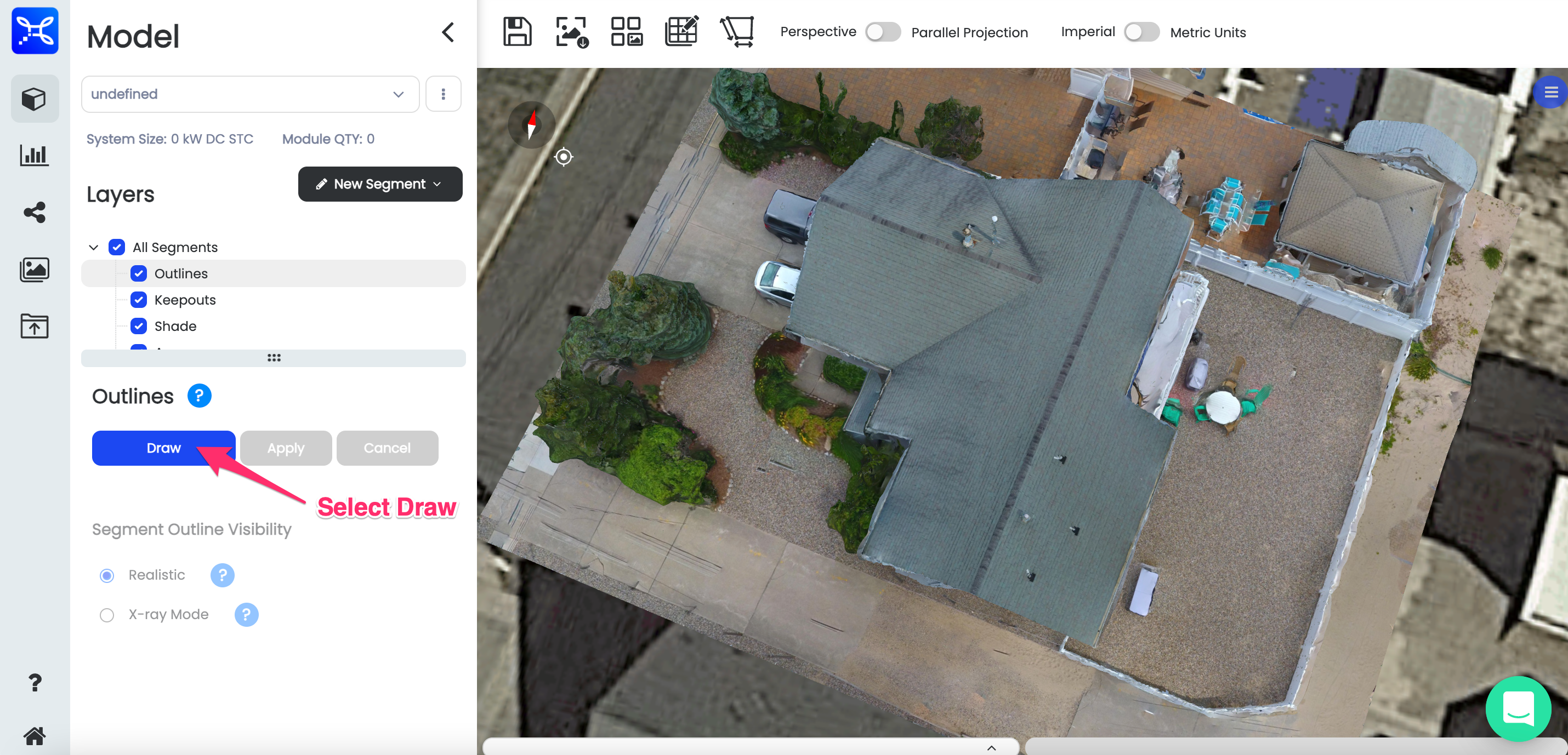Click the edit module grid toolbar icon
The image size is (1568, 755).
pyautogui.click(x=681, y=31)
